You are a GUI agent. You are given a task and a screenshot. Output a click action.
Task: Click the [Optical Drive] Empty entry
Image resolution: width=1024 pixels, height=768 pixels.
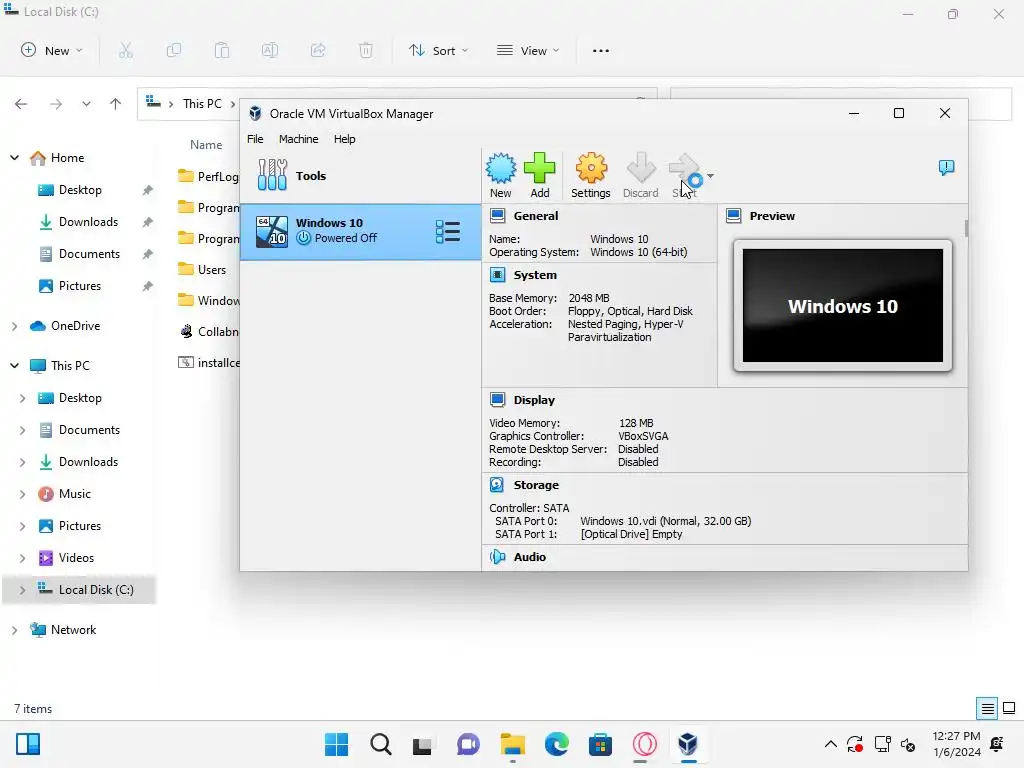(632, 534)
